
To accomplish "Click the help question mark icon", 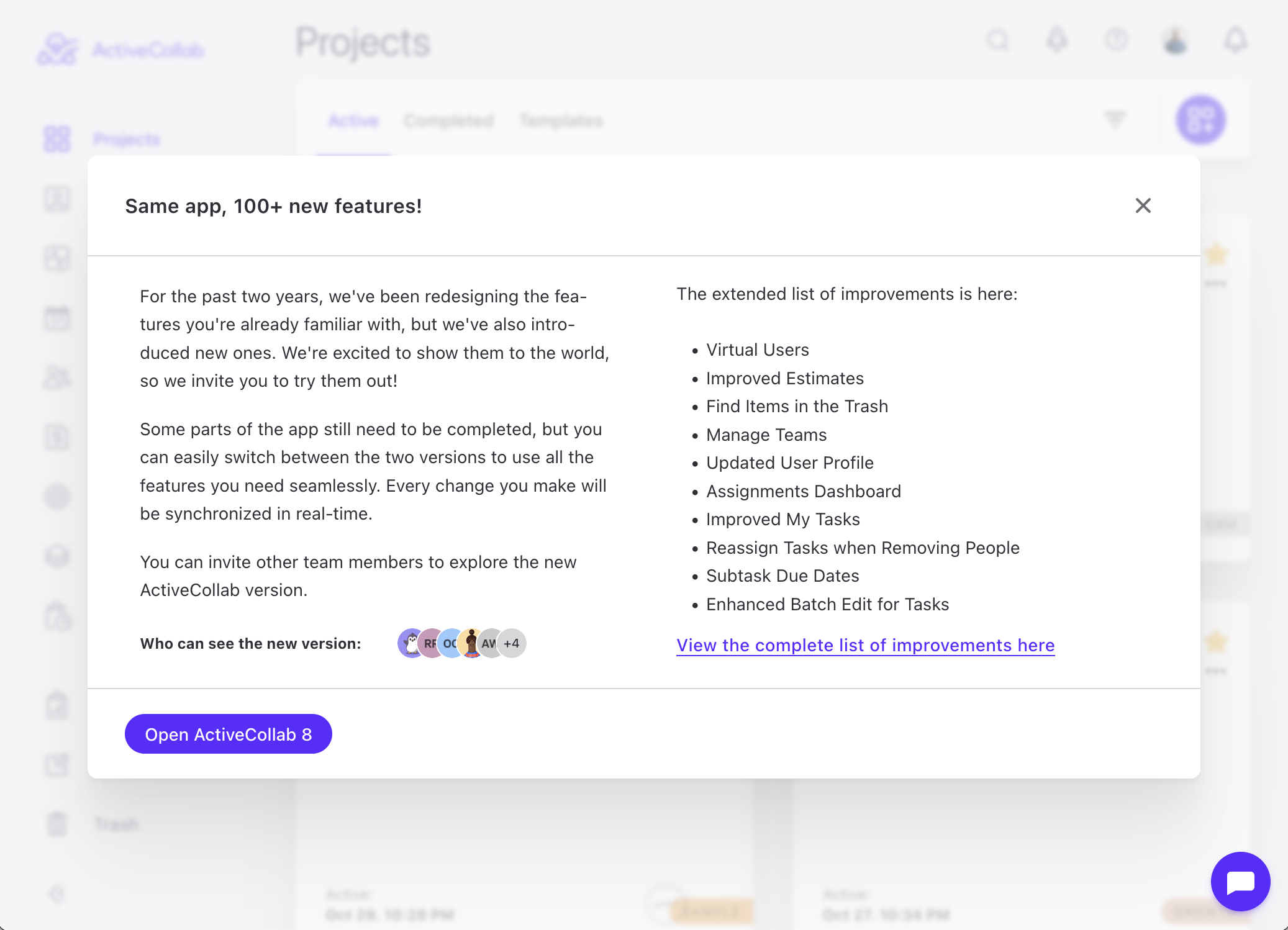I will (x=1116, y=40).
